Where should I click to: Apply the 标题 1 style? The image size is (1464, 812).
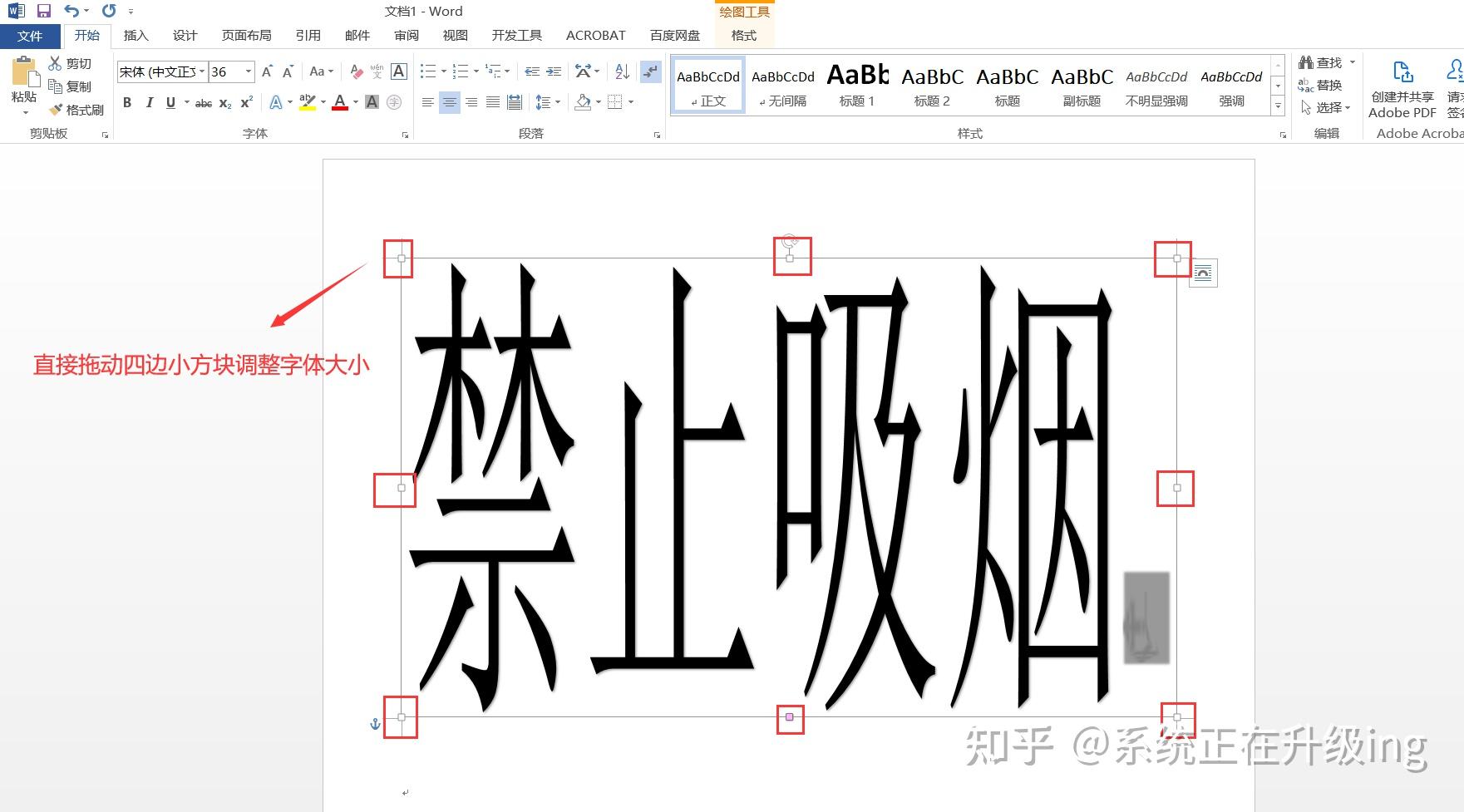pos(857,85)
